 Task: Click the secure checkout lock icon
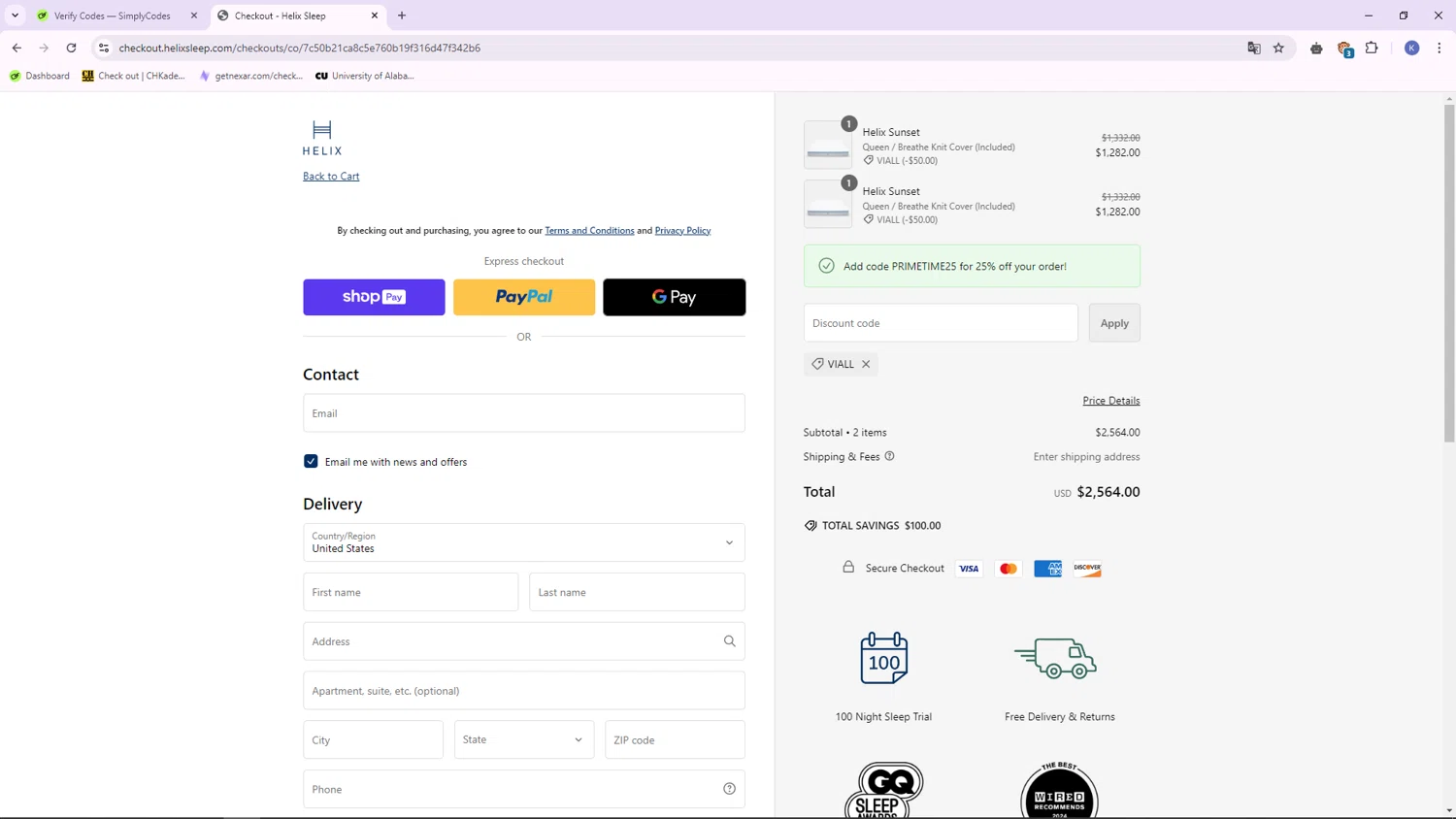click(x=848, y=567)
